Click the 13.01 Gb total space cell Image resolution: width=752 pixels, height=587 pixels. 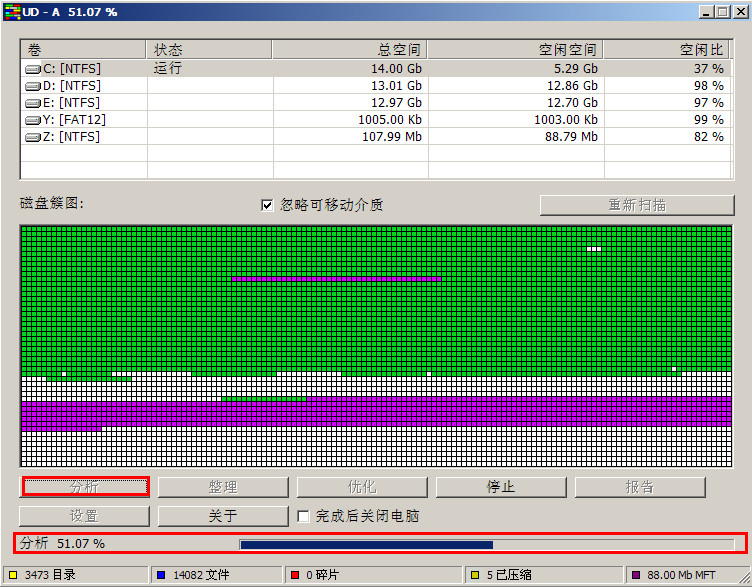[396, 86]
